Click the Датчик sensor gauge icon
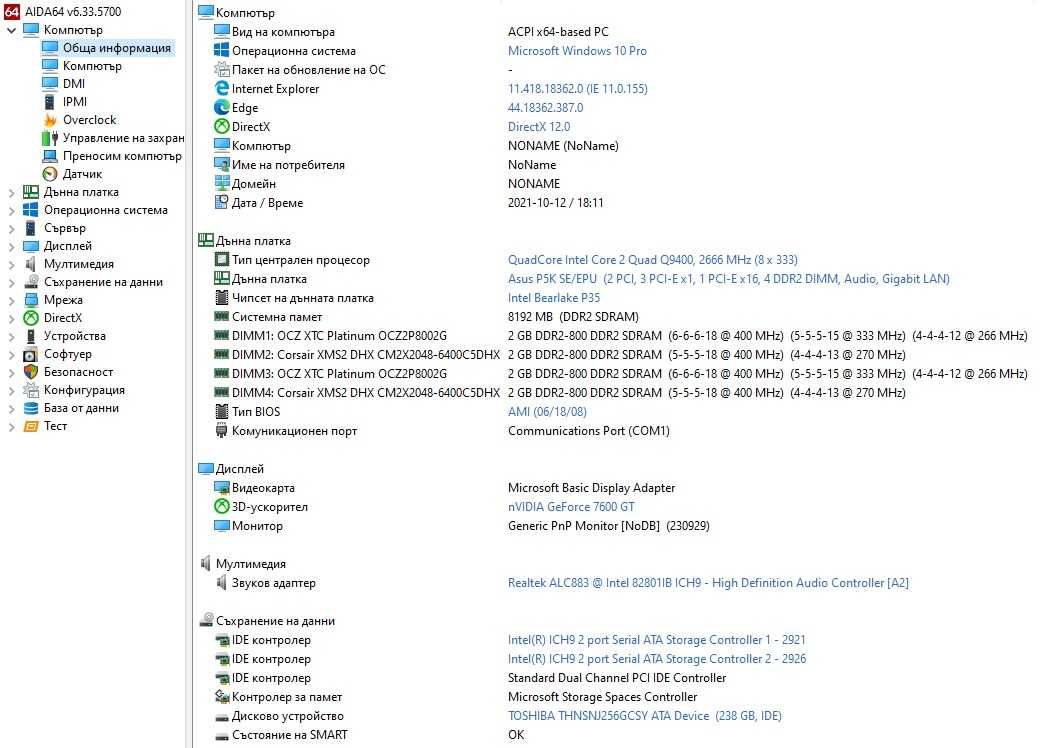The image size is (1040, 748). [50, 174]
